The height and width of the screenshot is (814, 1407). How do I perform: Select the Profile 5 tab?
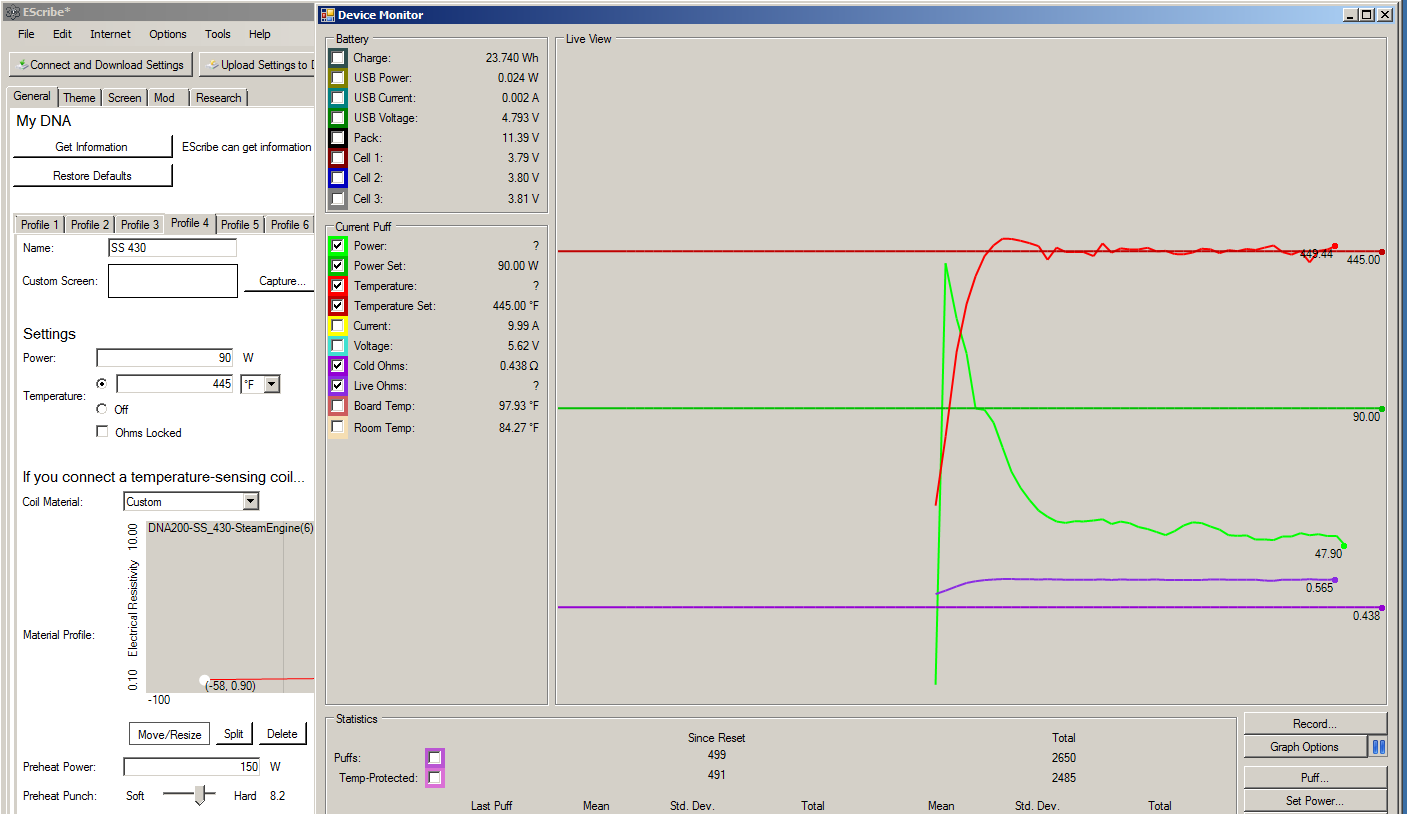[240, 225]
